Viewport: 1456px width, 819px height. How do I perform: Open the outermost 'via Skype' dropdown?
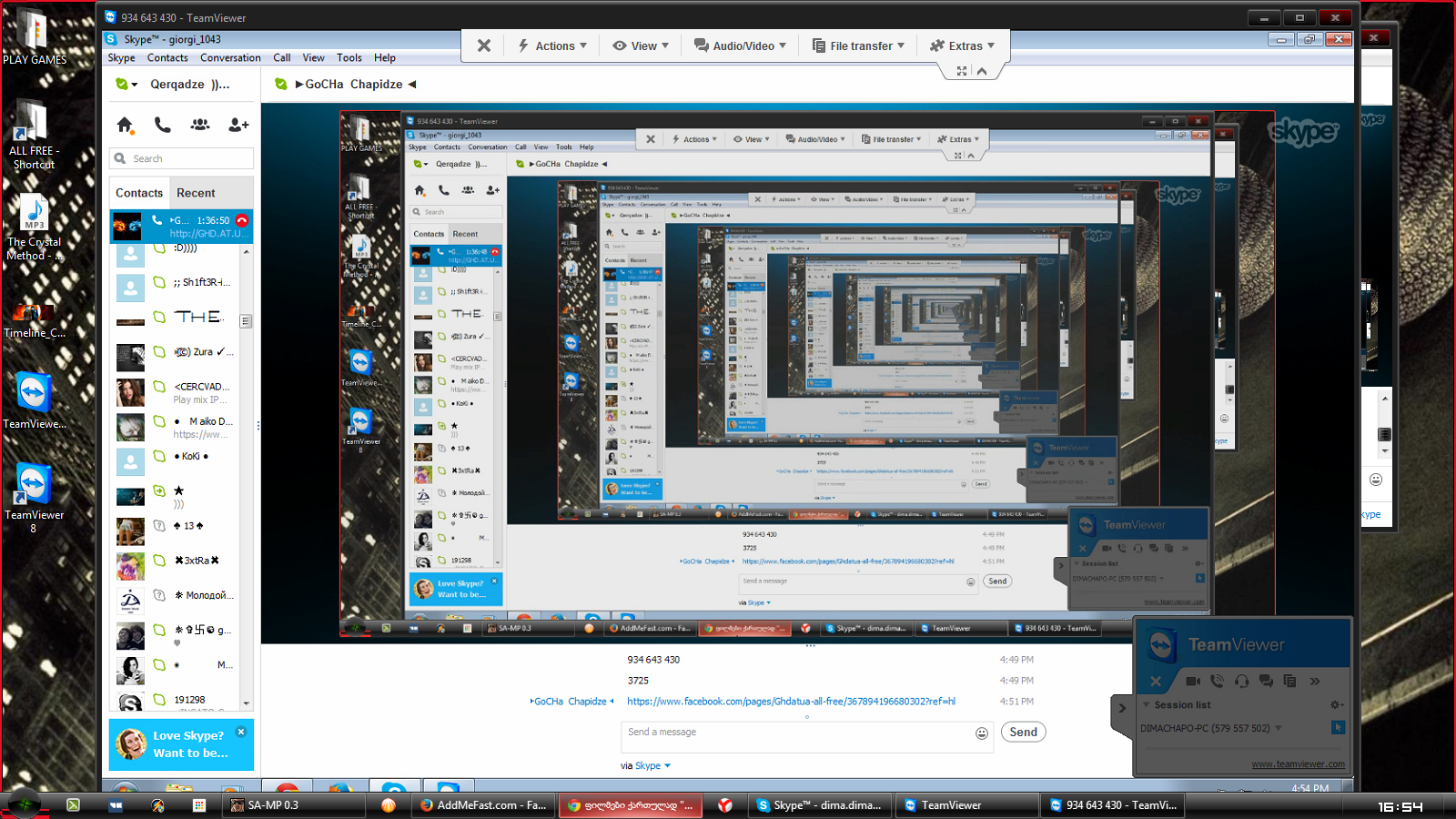646,765
